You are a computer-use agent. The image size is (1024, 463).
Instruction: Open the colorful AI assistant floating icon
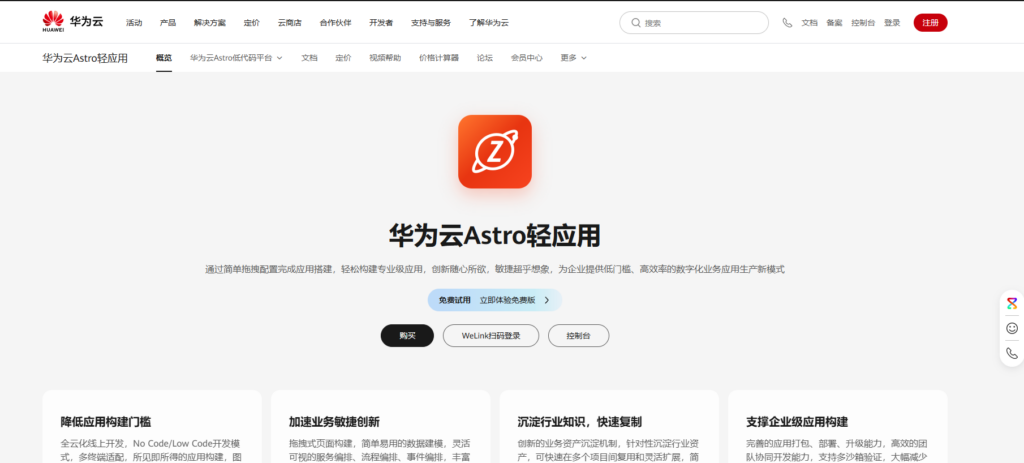pos(1012,304)
